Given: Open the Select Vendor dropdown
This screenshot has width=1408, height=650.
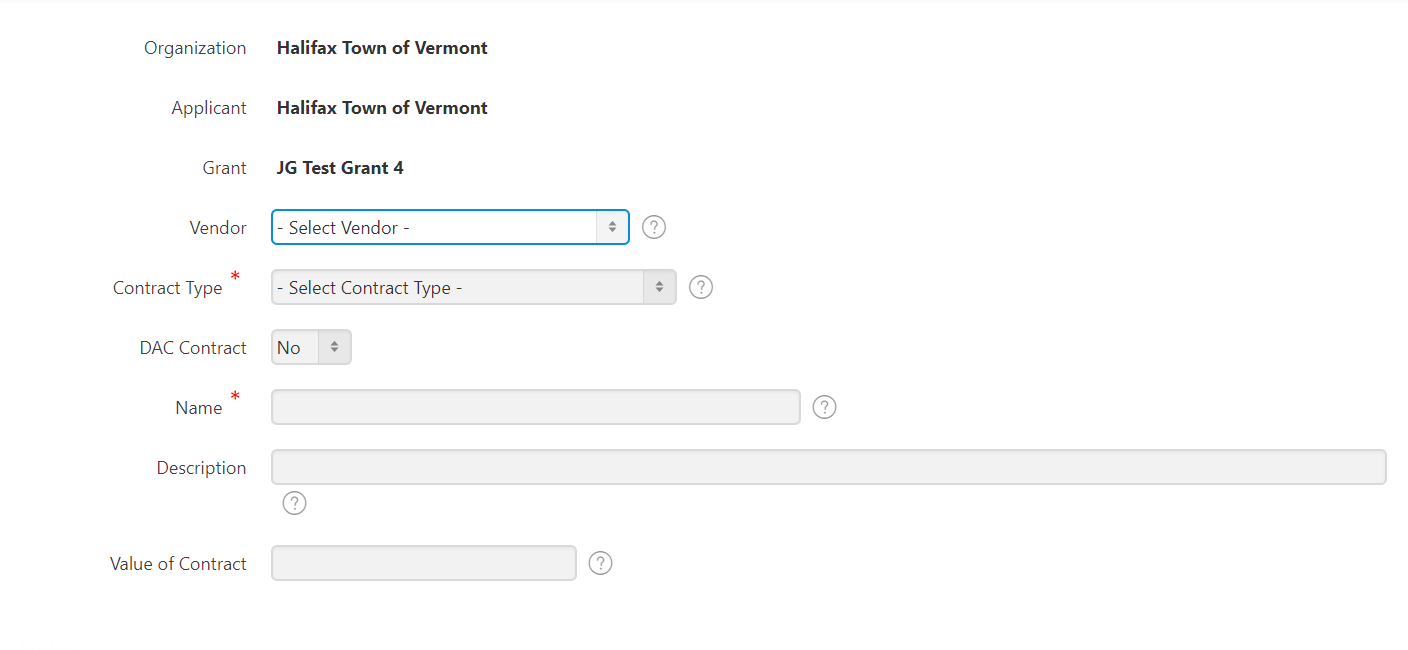Looking at the screenshot, I should click(450, 227).
